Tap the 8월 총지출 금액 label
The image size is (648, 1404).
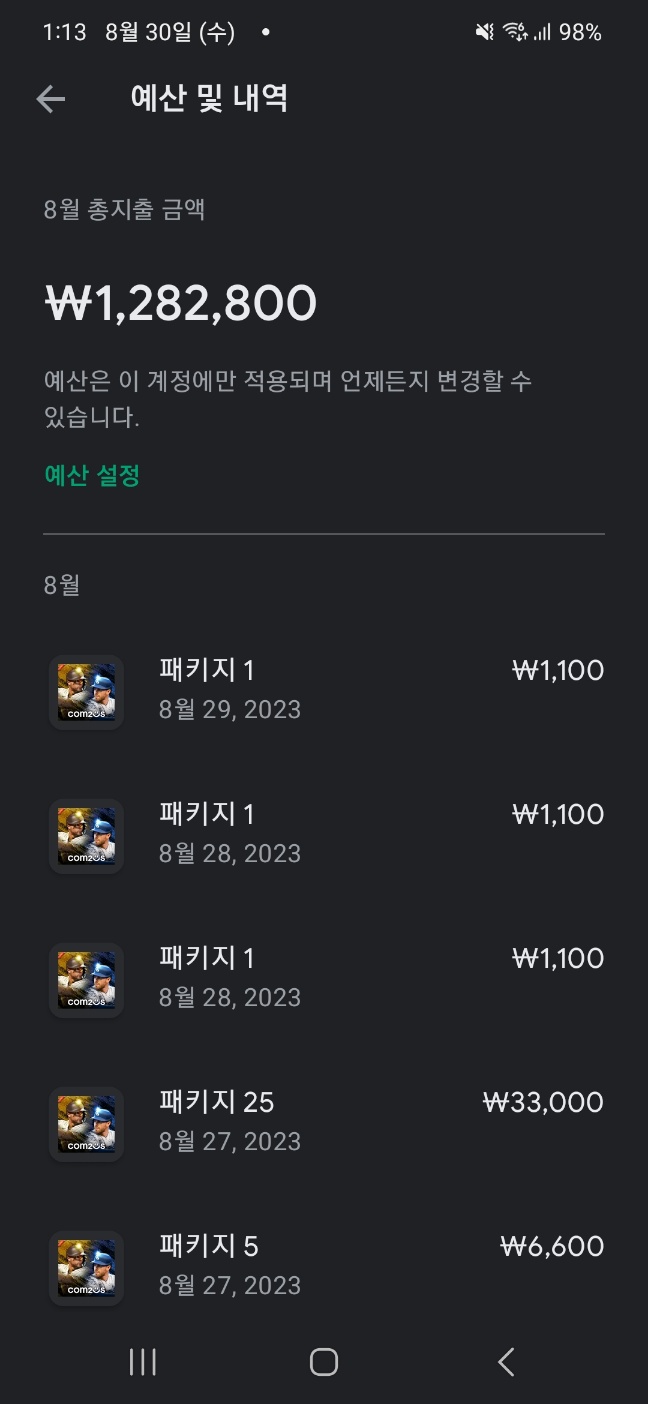(125, 210)
